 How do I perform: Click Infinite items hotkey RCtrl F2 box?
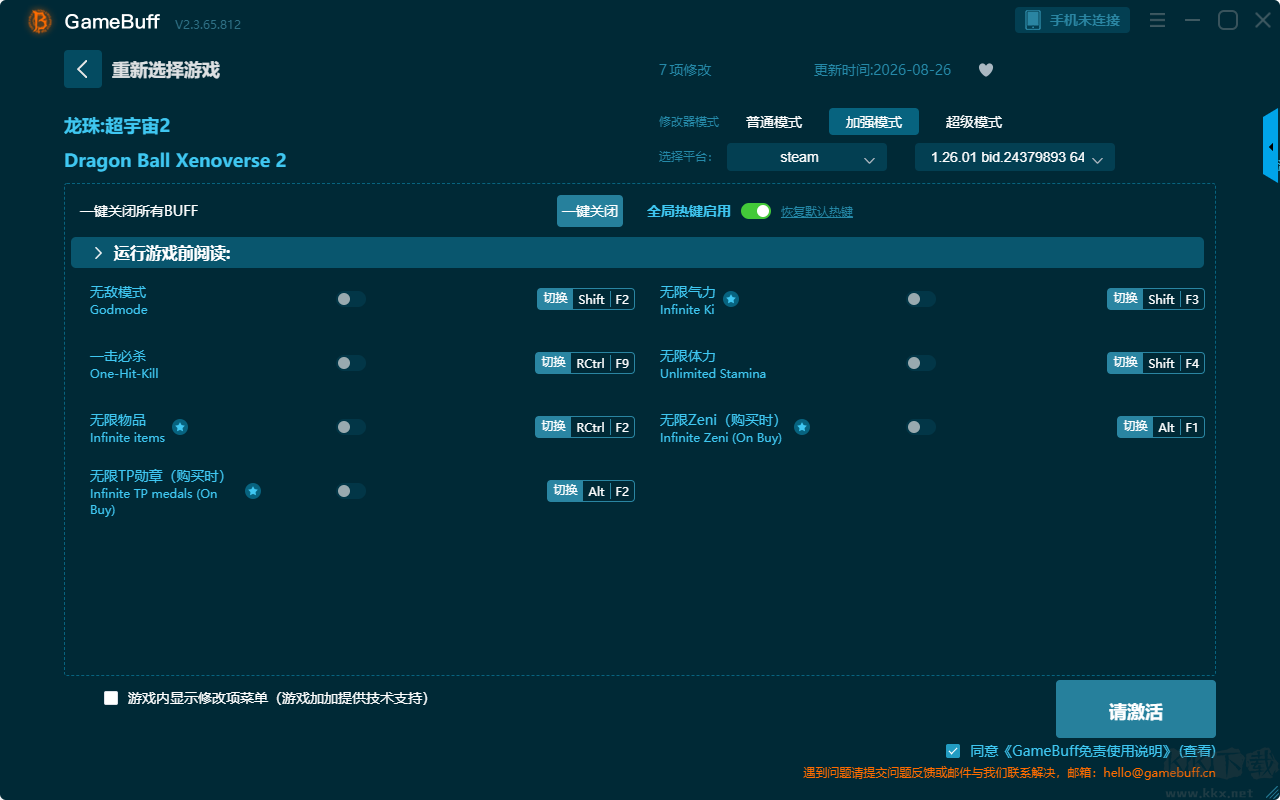point(585,427)
